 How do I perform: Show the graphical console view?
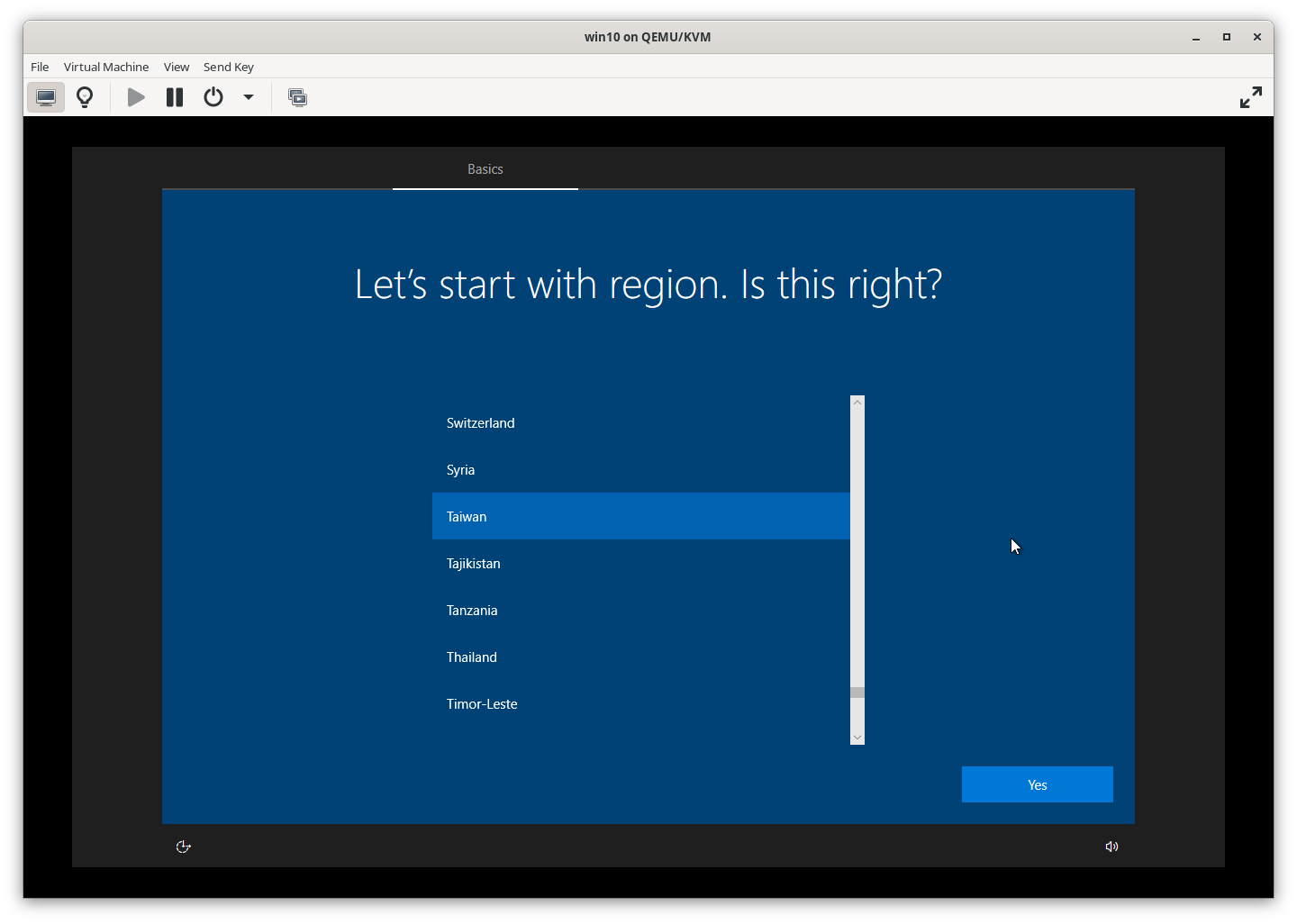(46, 97)
